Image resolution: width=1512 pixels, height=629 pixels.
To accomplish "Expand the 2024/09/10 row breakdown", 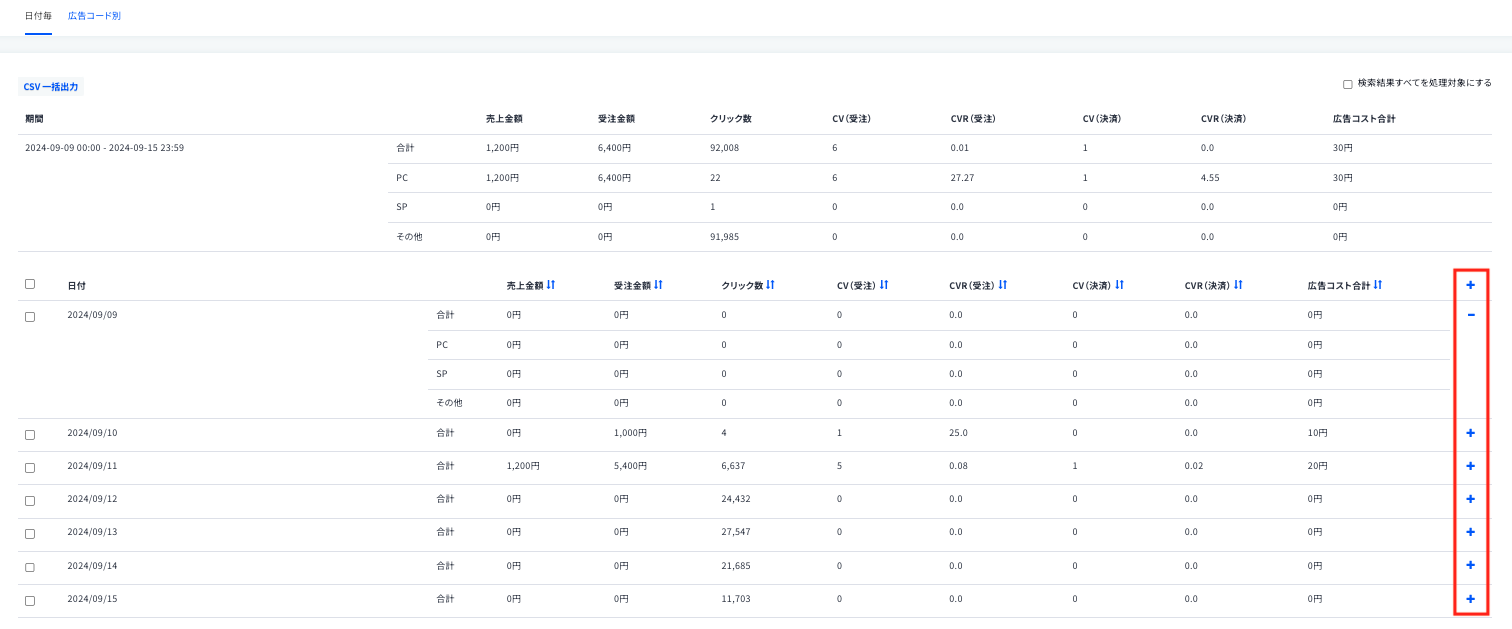I will pyautogui.click(x=1470, y=433).
